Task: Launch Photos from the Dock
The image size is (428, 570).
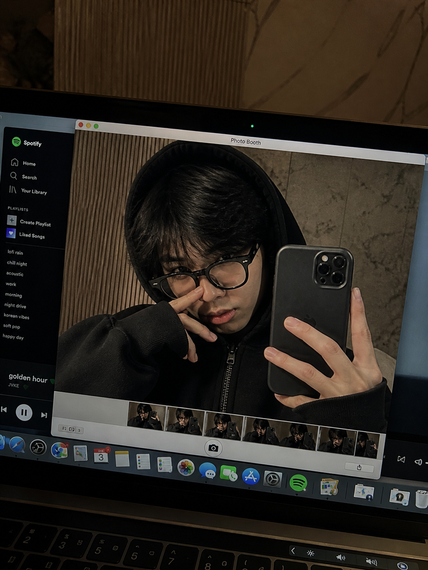Action: (186, 467)
